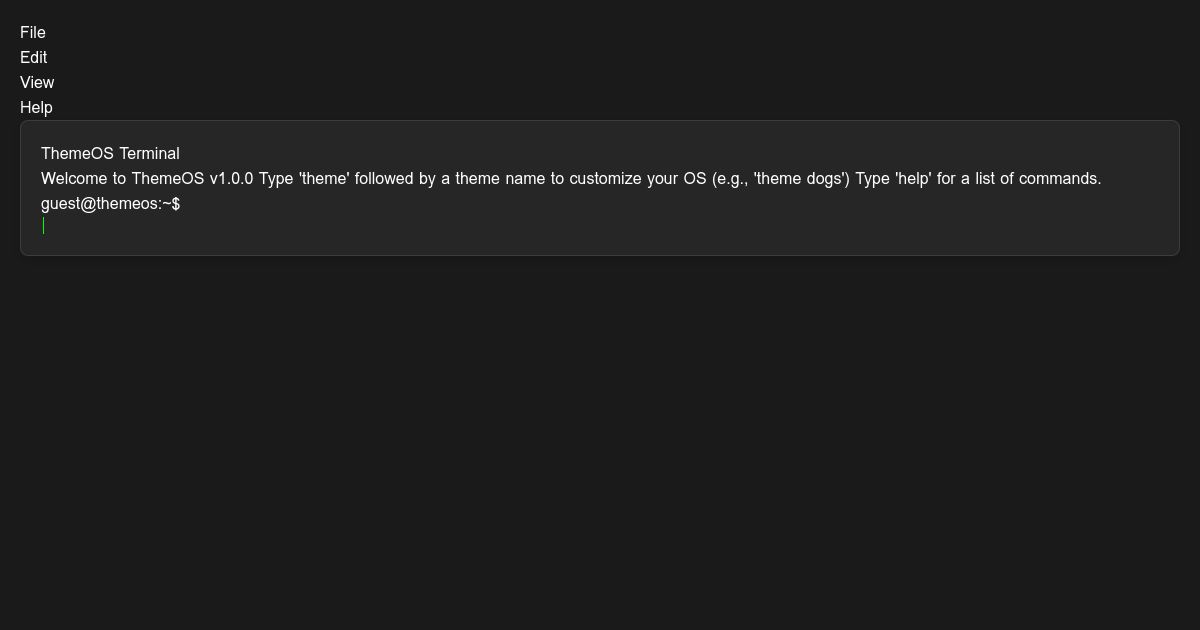Click the word 'guest' in the prompt
Viewport: 1200px width, 630px height.
pos(60,204)
